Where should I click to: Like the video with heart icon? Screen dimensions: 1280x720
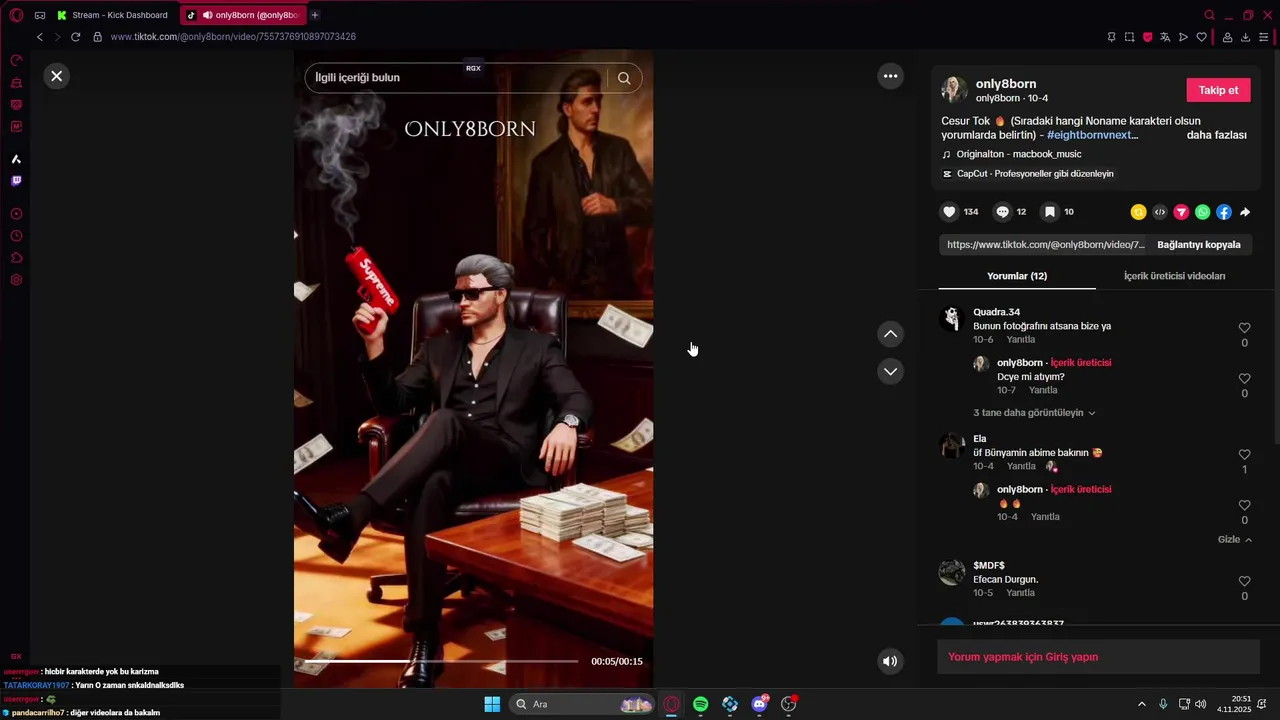pyautogui.click(x=949, y=212)
